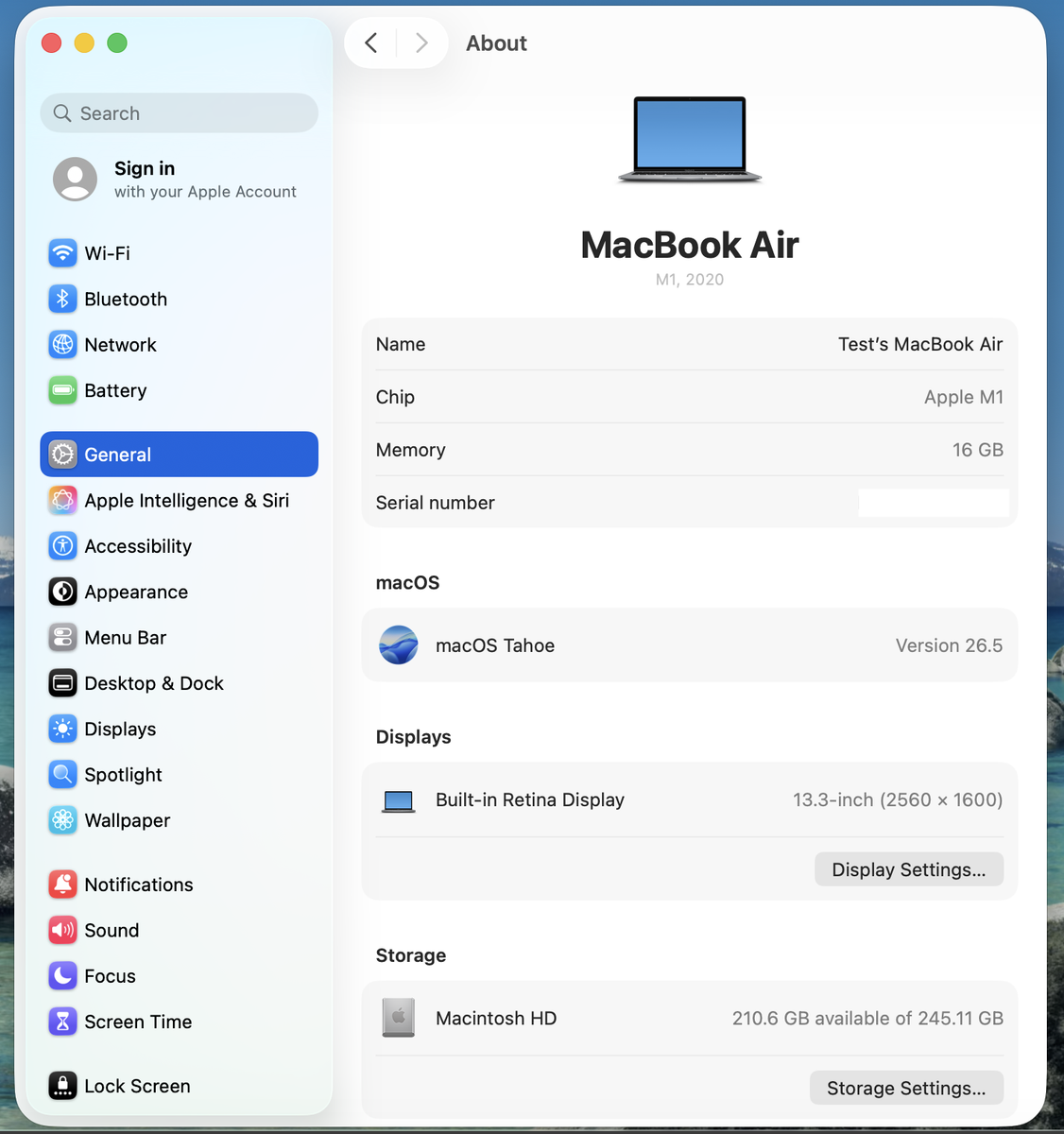Go back using the left chevron
Screen dimensions: 1064x1134
371,43
